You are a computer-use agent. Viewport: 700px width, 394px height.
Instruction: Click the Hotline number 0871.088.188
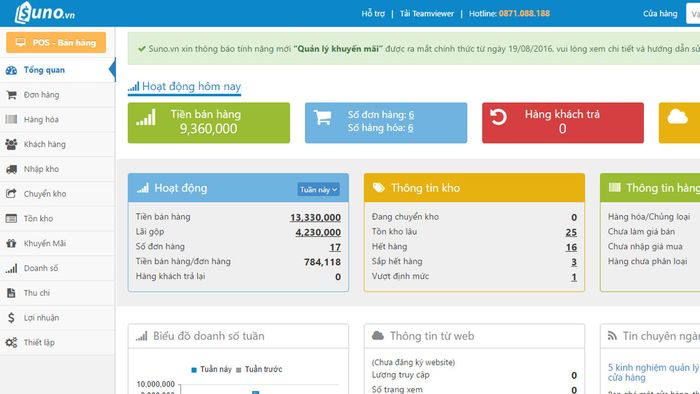(524, 13)
